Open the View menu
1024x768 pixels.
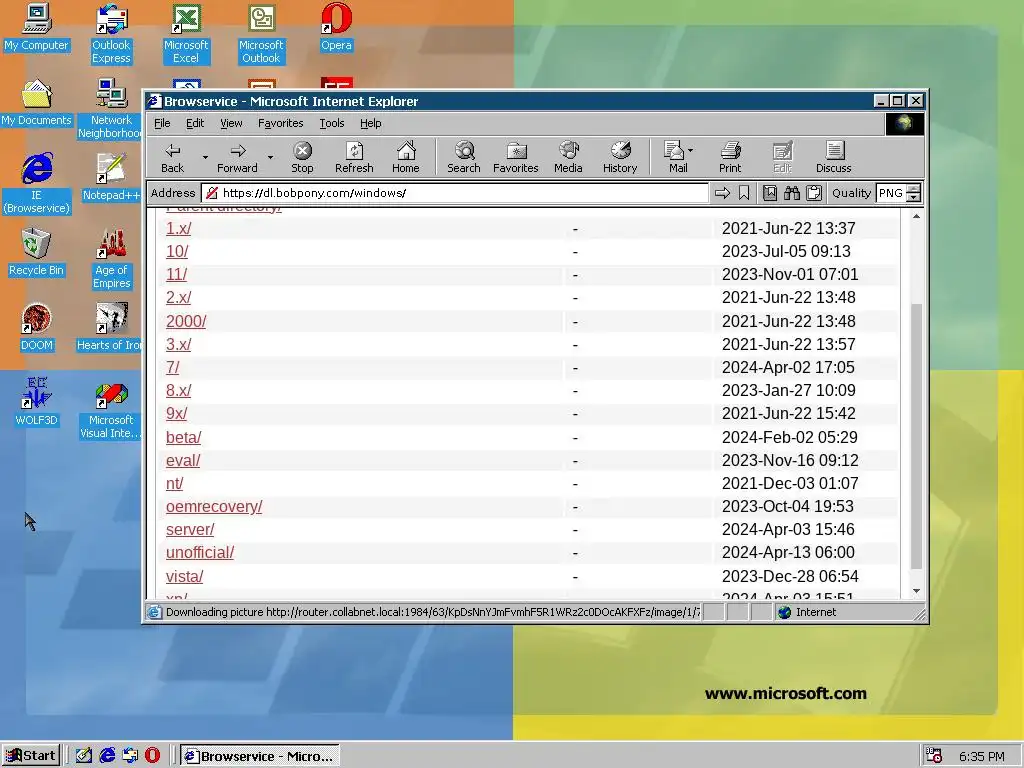click(x=231, y=123)
